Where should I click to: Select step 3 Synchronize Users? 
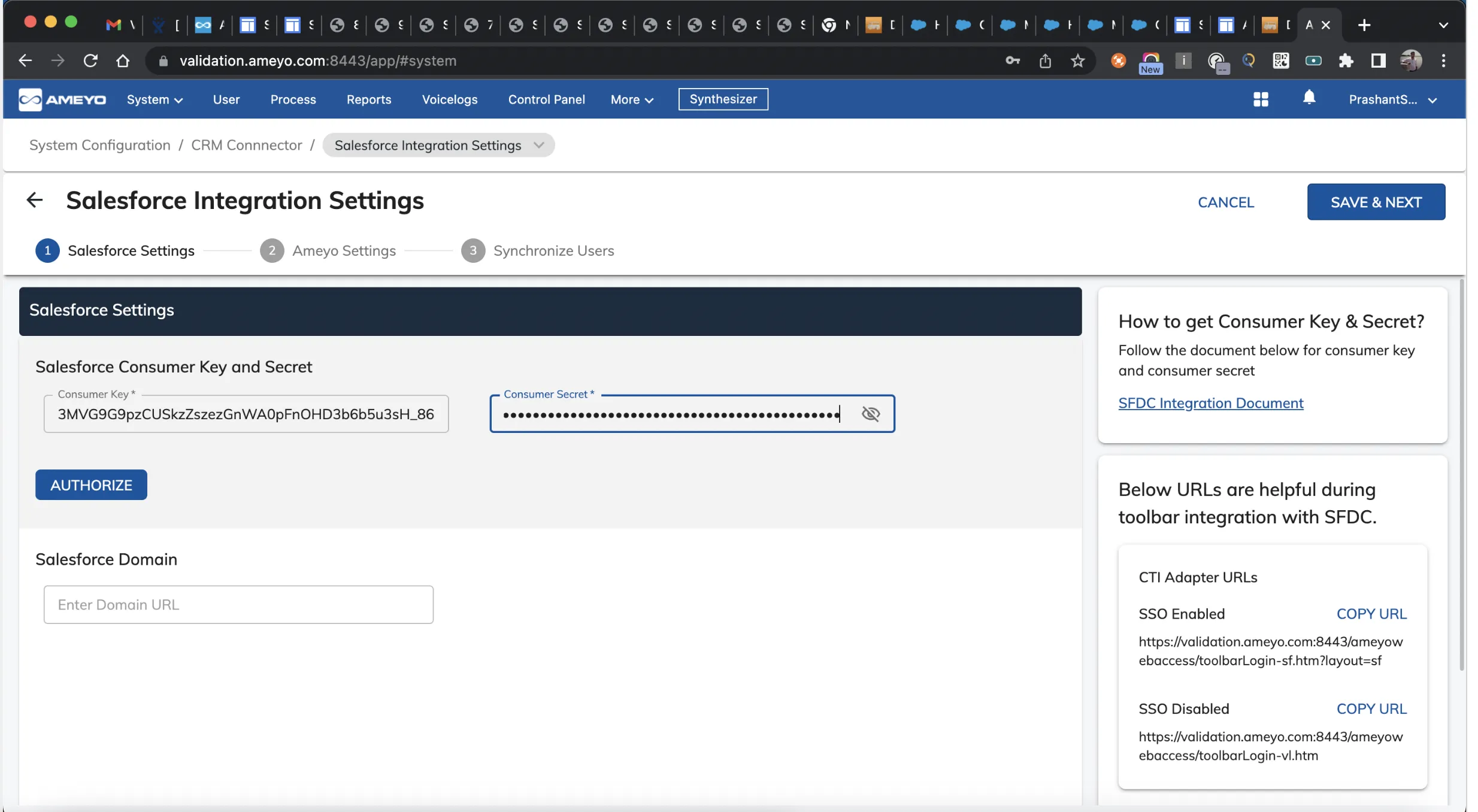(537, 250)
